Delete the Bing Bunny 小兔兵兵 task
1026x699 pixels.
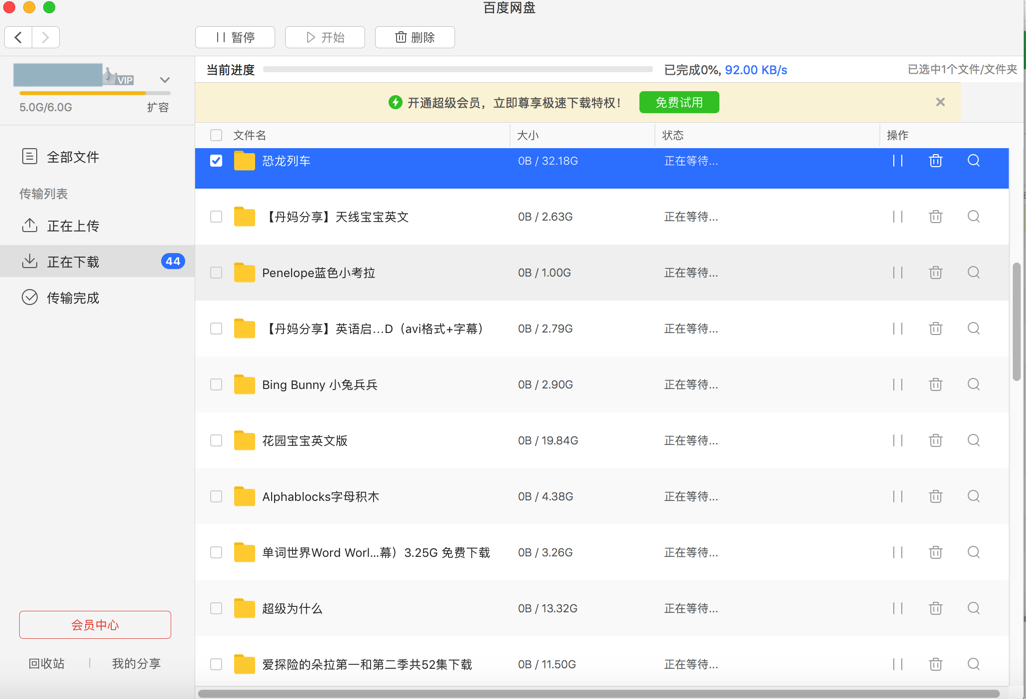936,384
